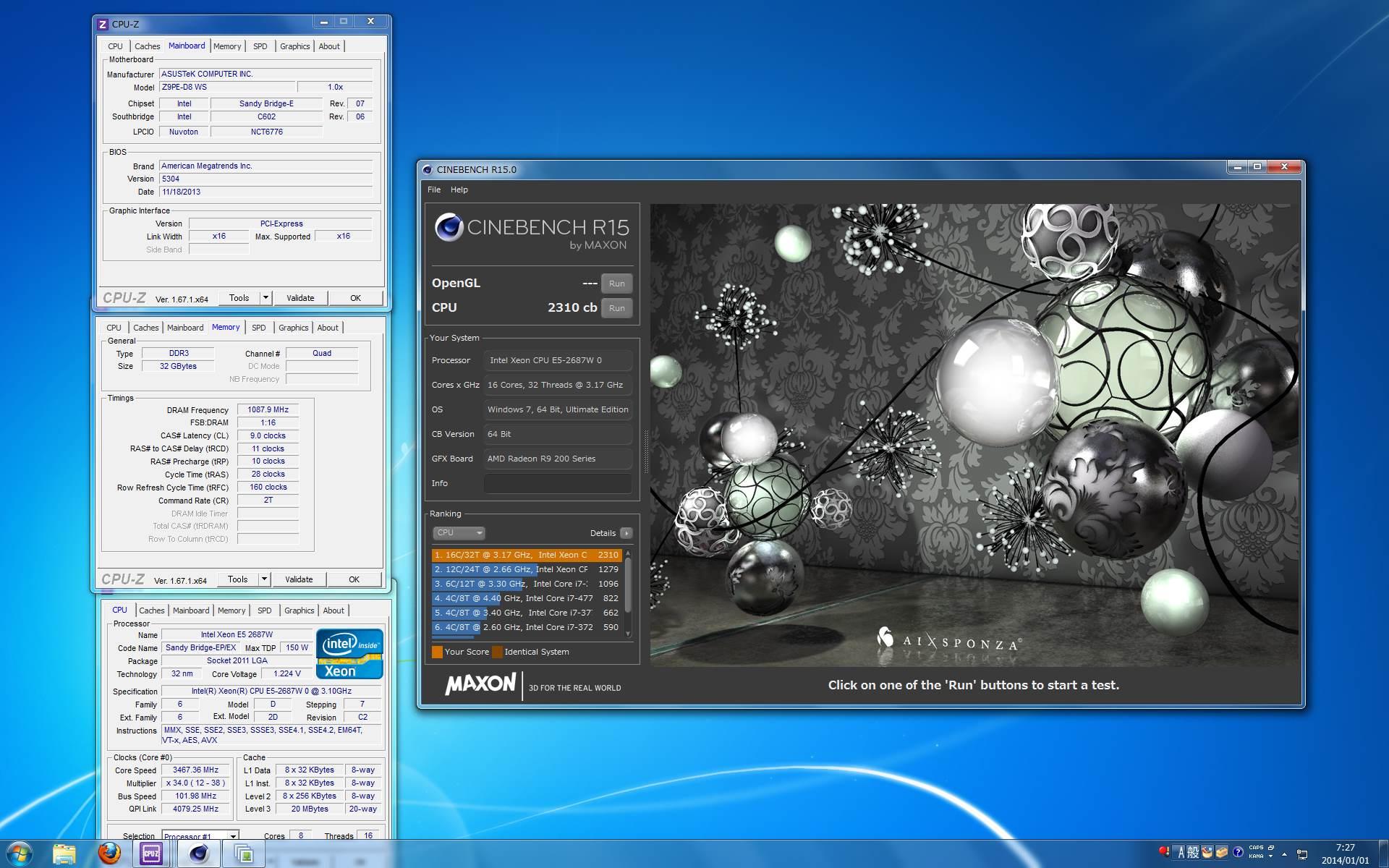This screenshot has height=868, width=1389.
Task: Click the red alert tray icon
Action: [x=1163, y=851]
